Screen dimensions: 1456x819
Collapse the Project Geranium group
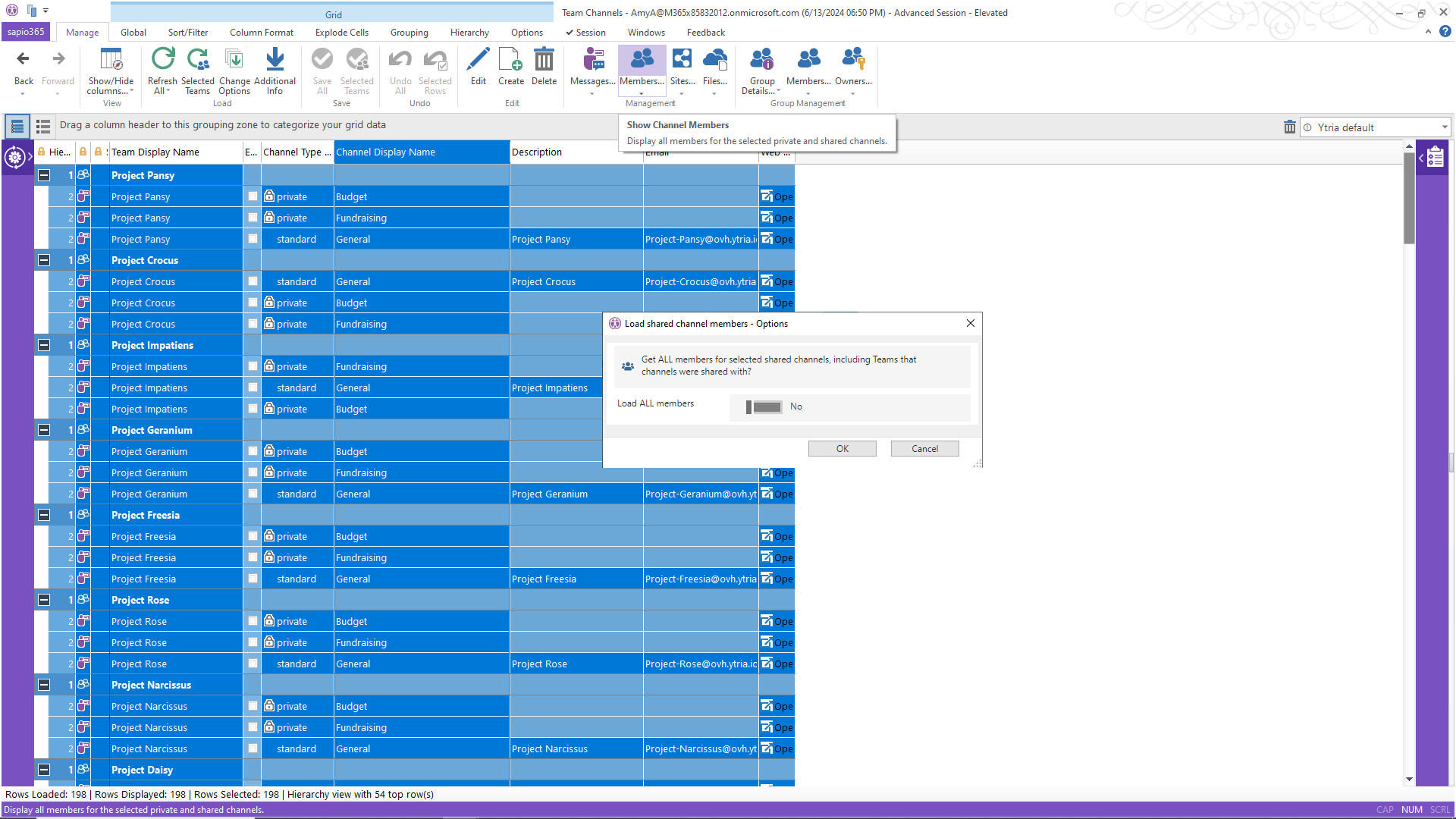(x=44, y=430)
